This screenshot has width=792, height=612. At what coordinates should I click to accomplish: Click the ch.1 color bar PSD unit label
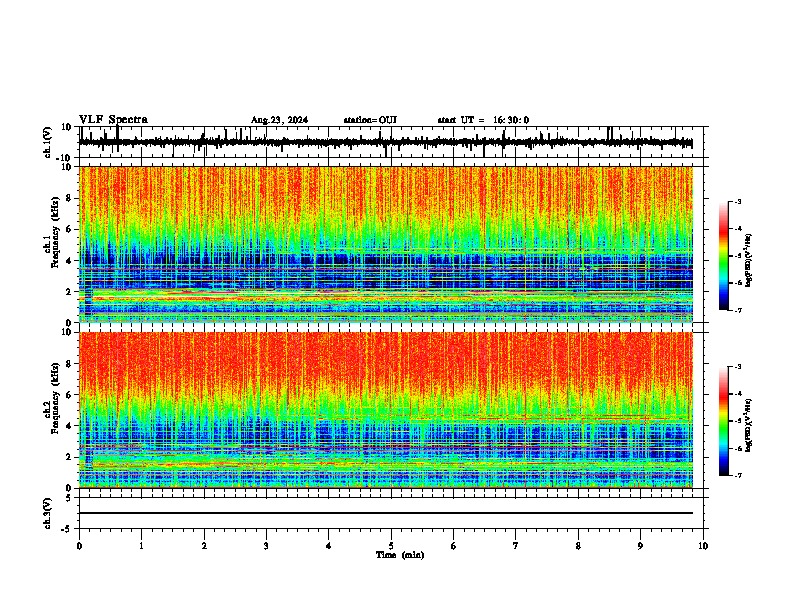click(749, 260)
